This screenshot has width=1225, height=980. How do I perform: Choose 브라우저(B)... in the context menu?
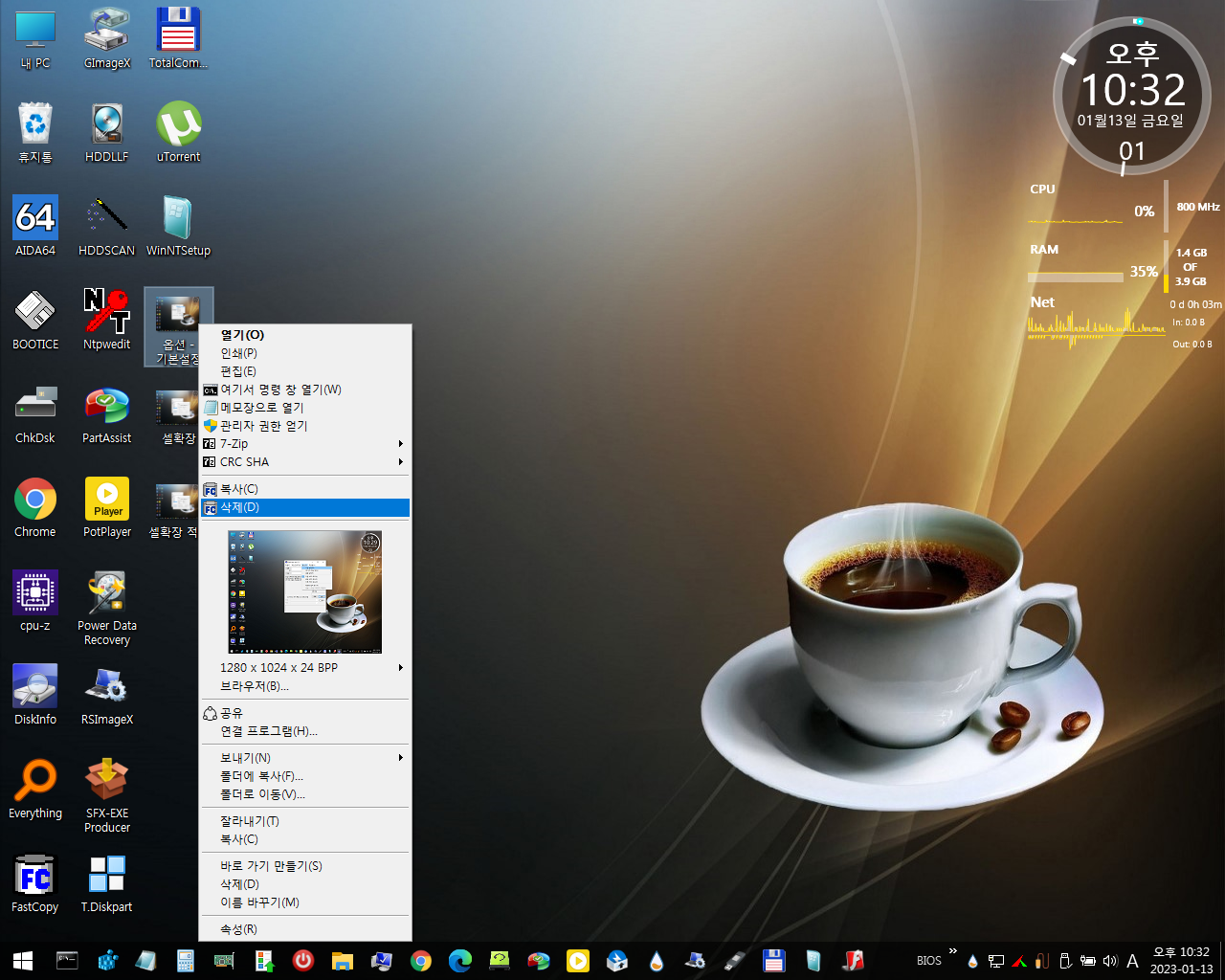(x=305, y=686)
